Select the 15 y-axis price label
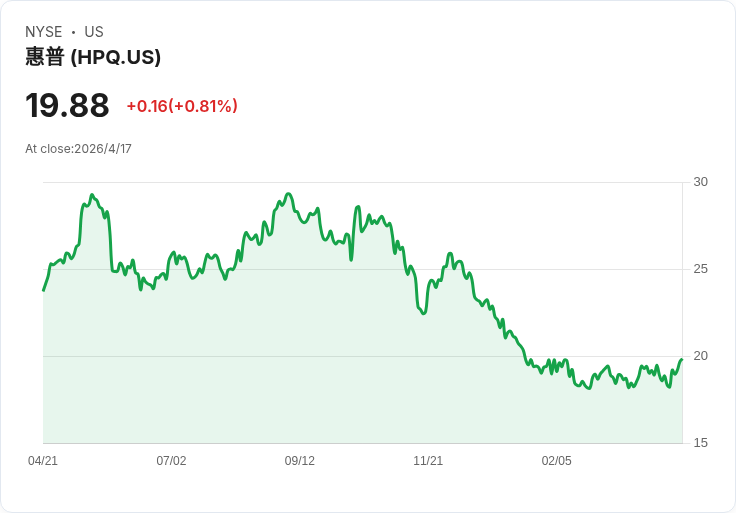 click(x=700, y=443)
